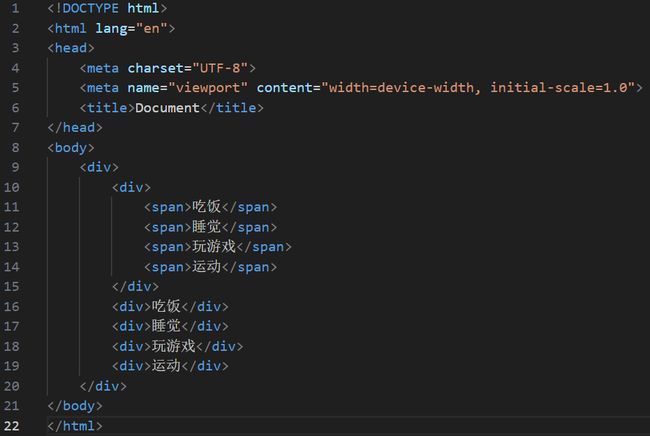Screen dimensions: 650x436
Task: Click opening div tag on line 16
Action: click(131, 307)
